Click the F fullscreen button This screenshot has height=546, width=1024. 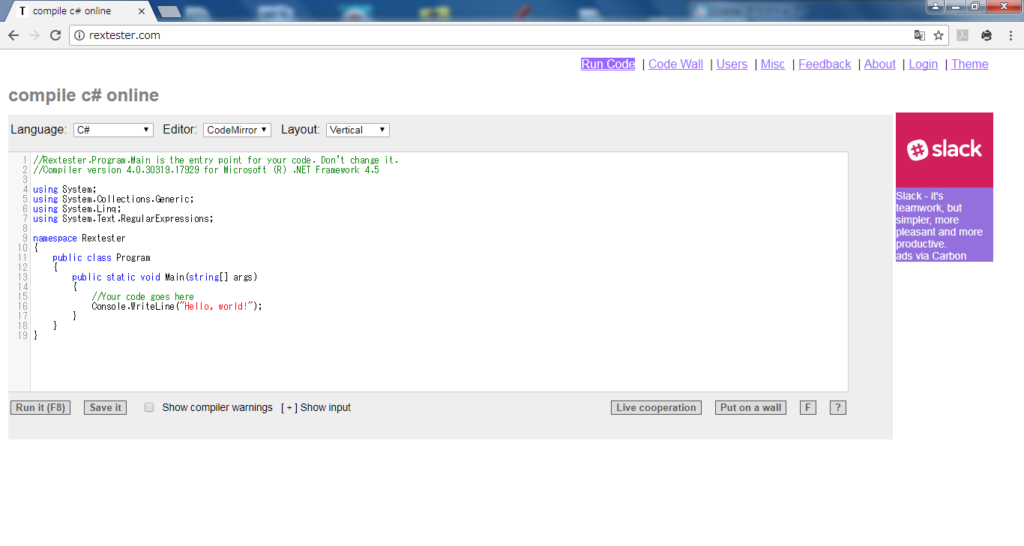click(x=808, y=408)
